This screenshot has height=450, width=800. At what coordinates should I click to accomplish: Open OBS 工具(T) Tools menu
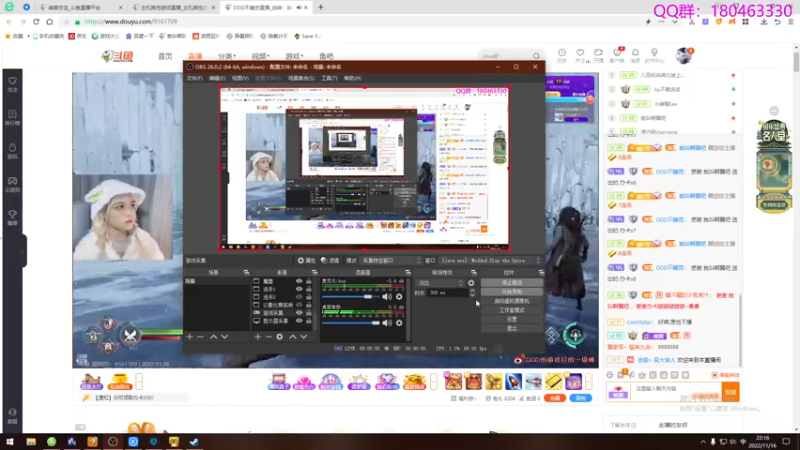pos(329,78)
